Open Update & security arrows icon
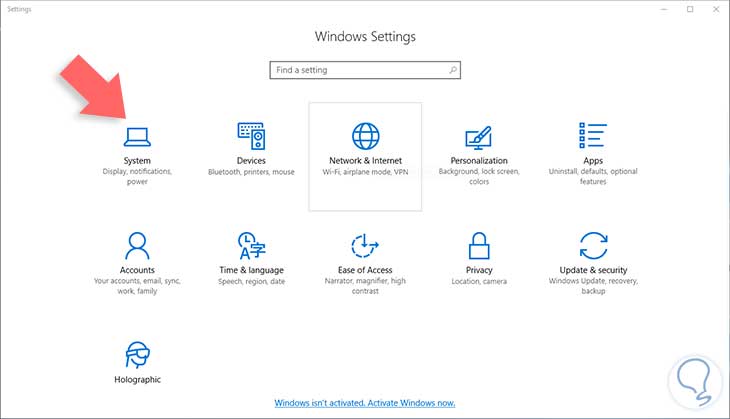This screenshot has height=419, width=730. (593, 245)
